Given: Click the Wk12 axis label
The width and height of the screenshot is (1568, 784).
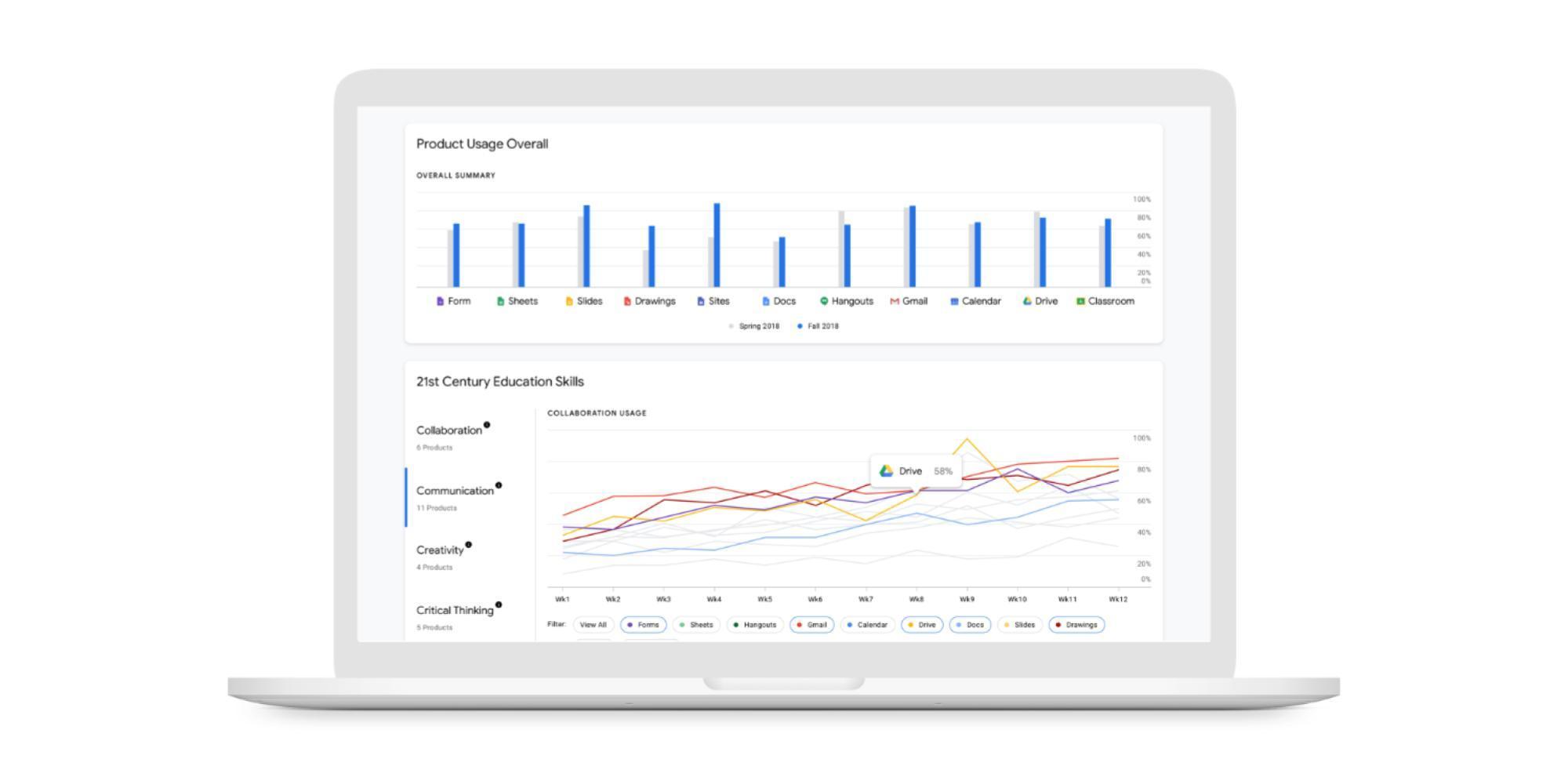Looking at the screenshot, I should click(1118, 599).
